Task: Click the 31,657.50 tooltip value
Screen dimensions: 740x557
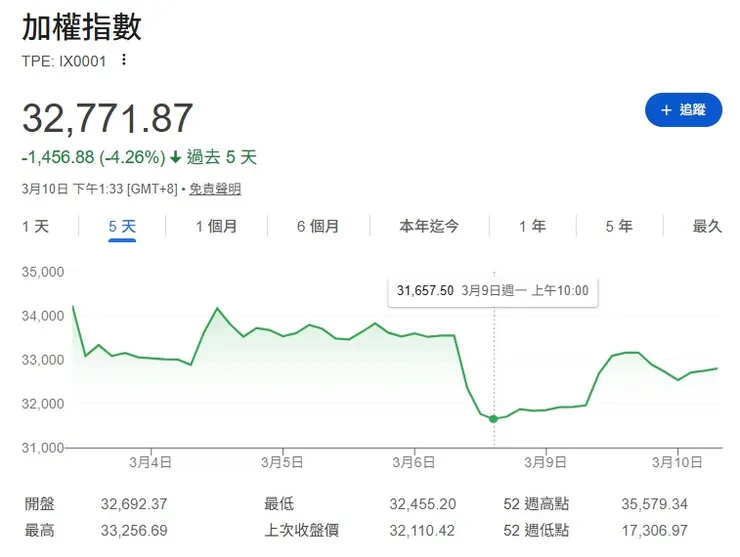Action: click(425, 290)
